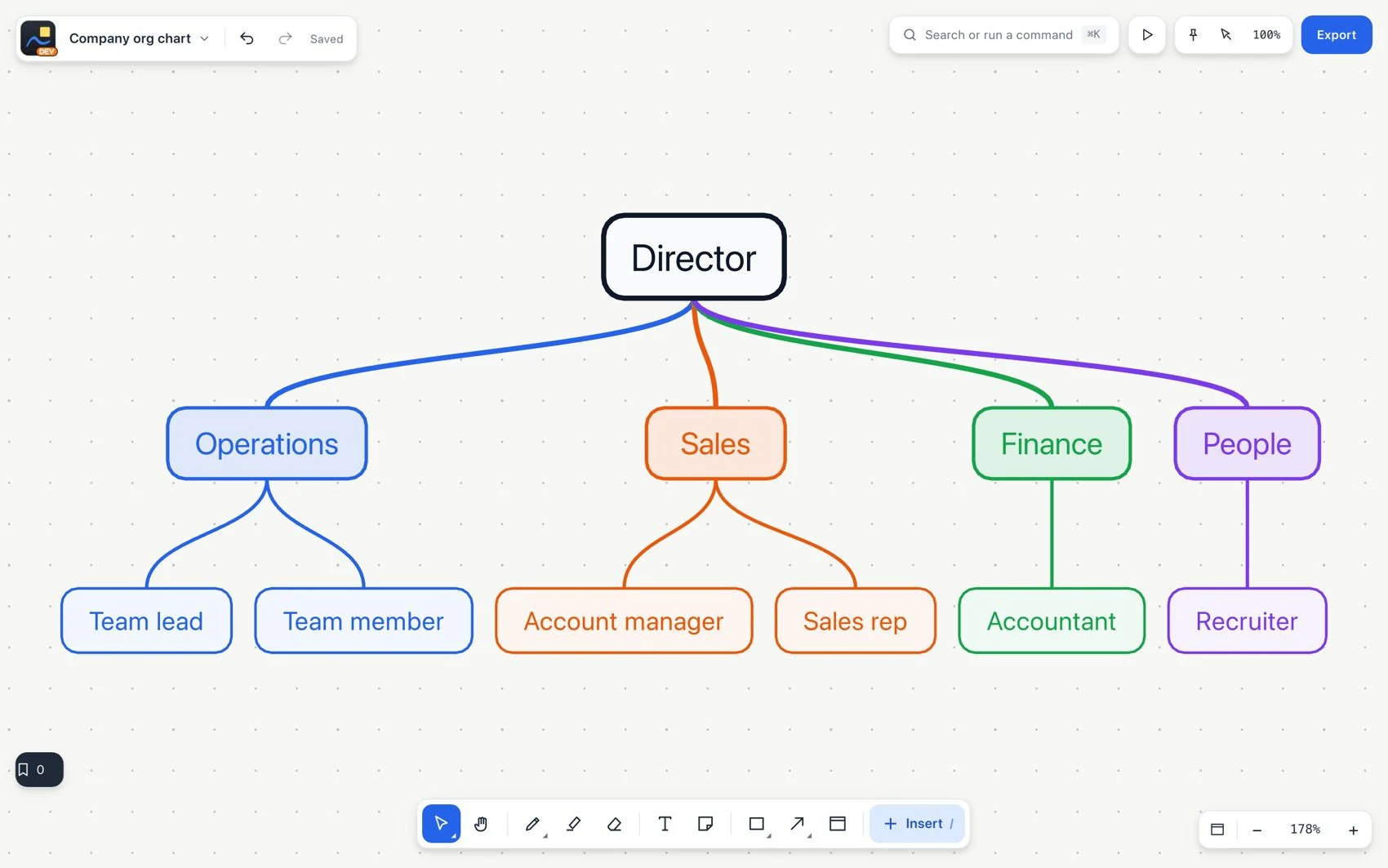Select the Text tool

coord(665,823)
